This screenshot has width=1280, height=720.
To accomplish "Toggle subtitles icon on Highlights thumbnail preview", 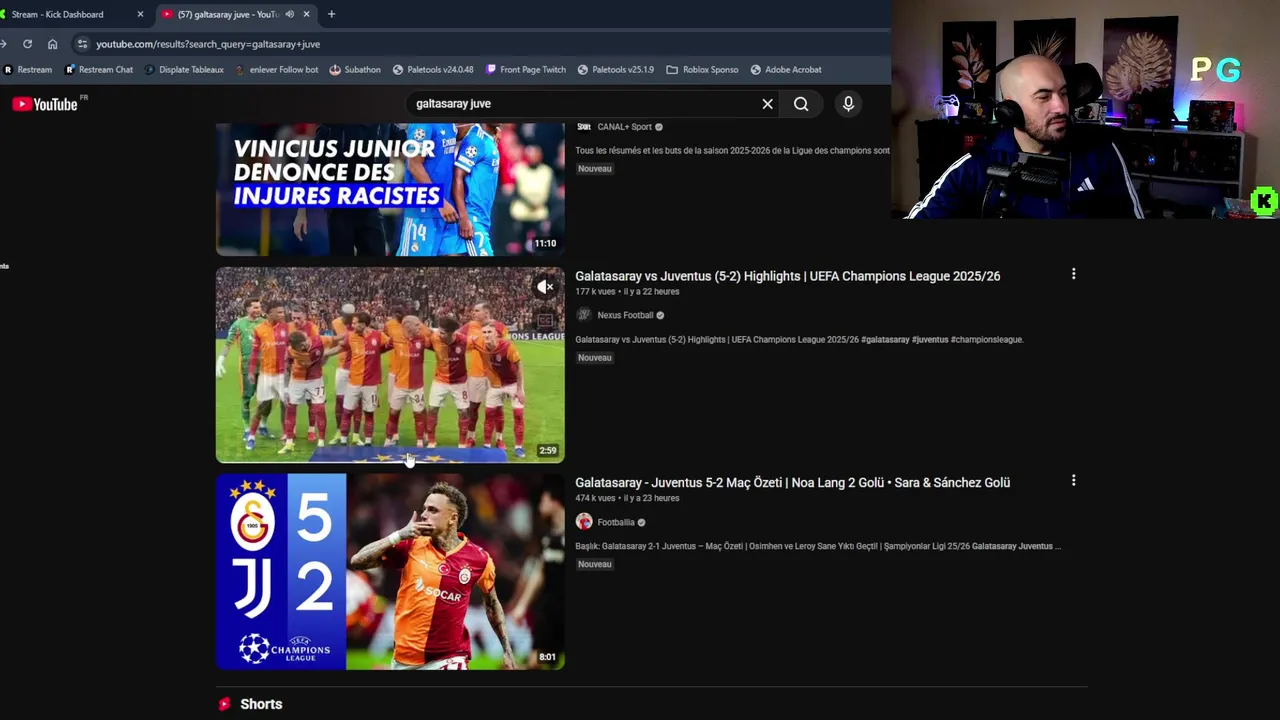I will [x=545, y=321].
